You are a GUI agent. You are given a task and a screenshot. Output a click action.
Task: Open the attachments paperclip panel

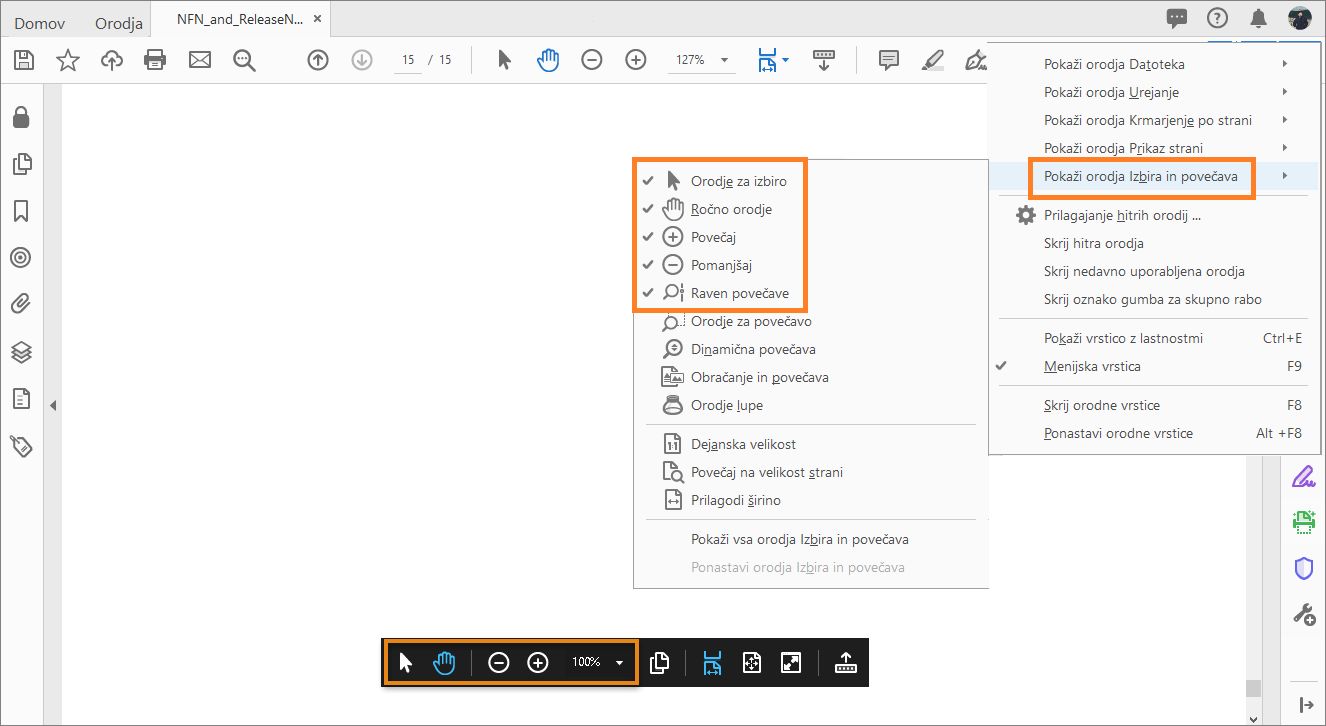coord(21,304)
